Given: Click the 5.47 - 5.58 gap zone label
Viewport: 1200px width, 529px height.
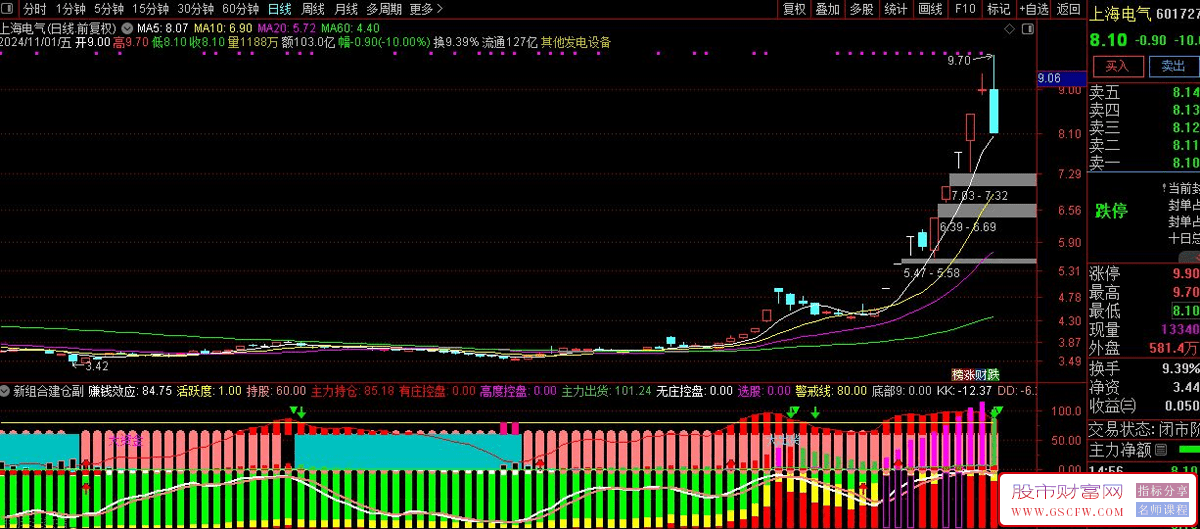Looking at the screenshot, I should [x=930, y=272].
